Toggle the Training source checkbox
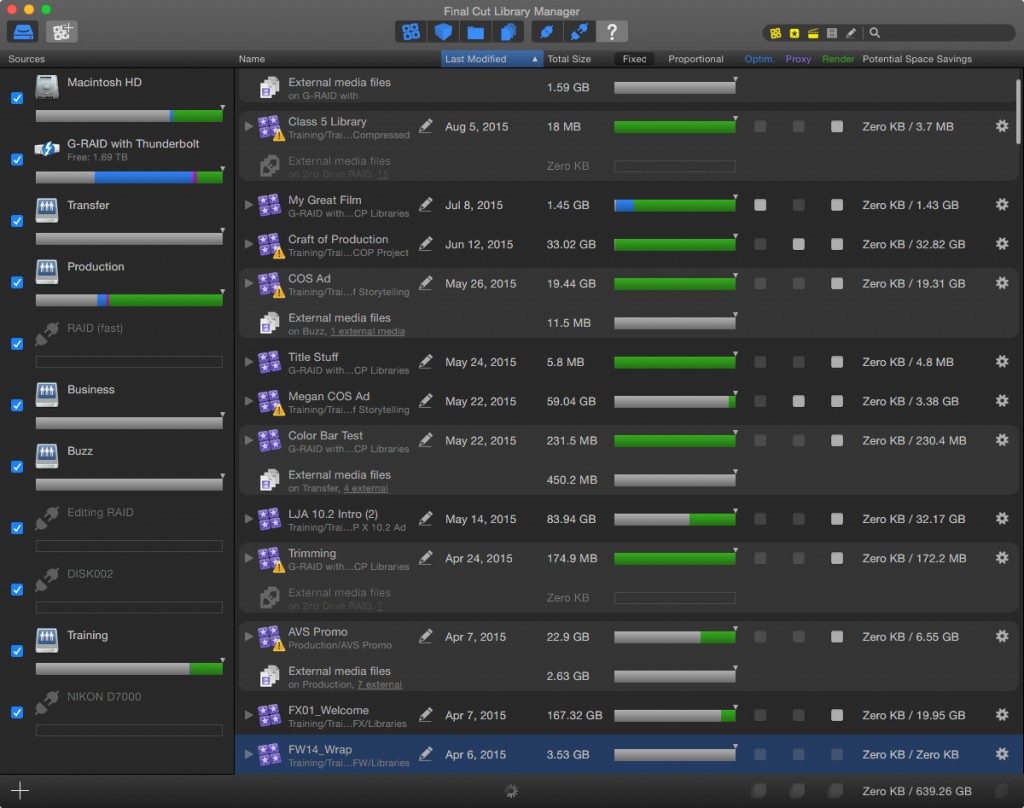Image resolution: width=1024 pixels, height=808 pixels. pyautogui.click(x=17, y=651)
